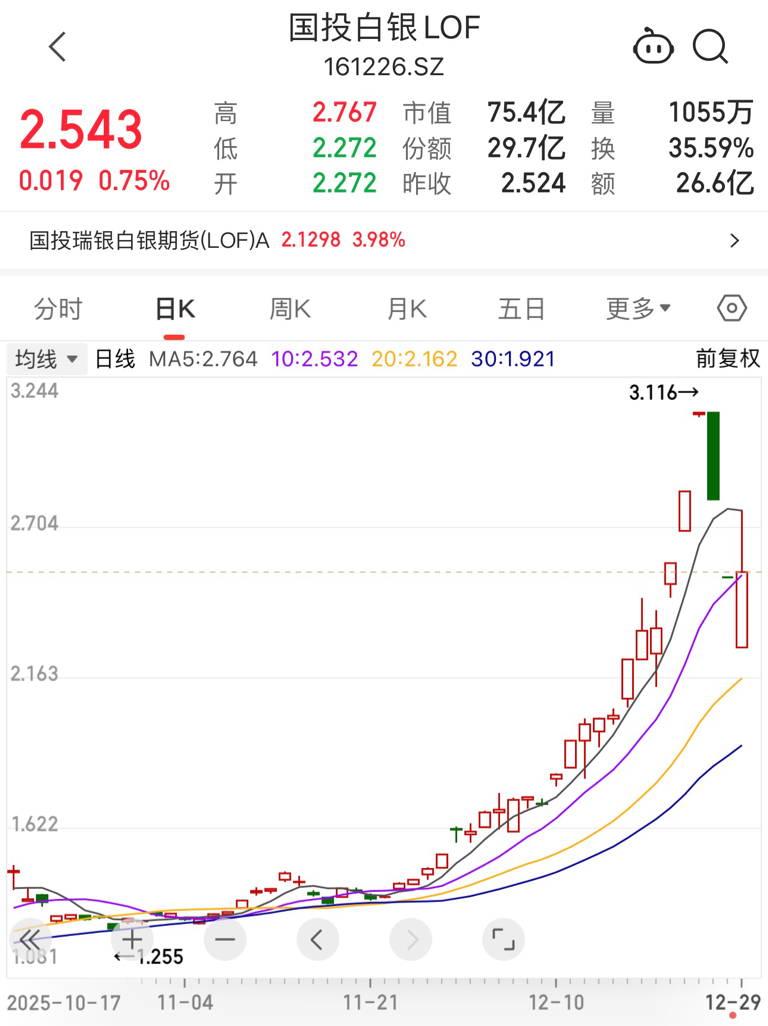Open the search magnifier icon
This screenshot has width=768, height=1026.
(x=710, y=46)
